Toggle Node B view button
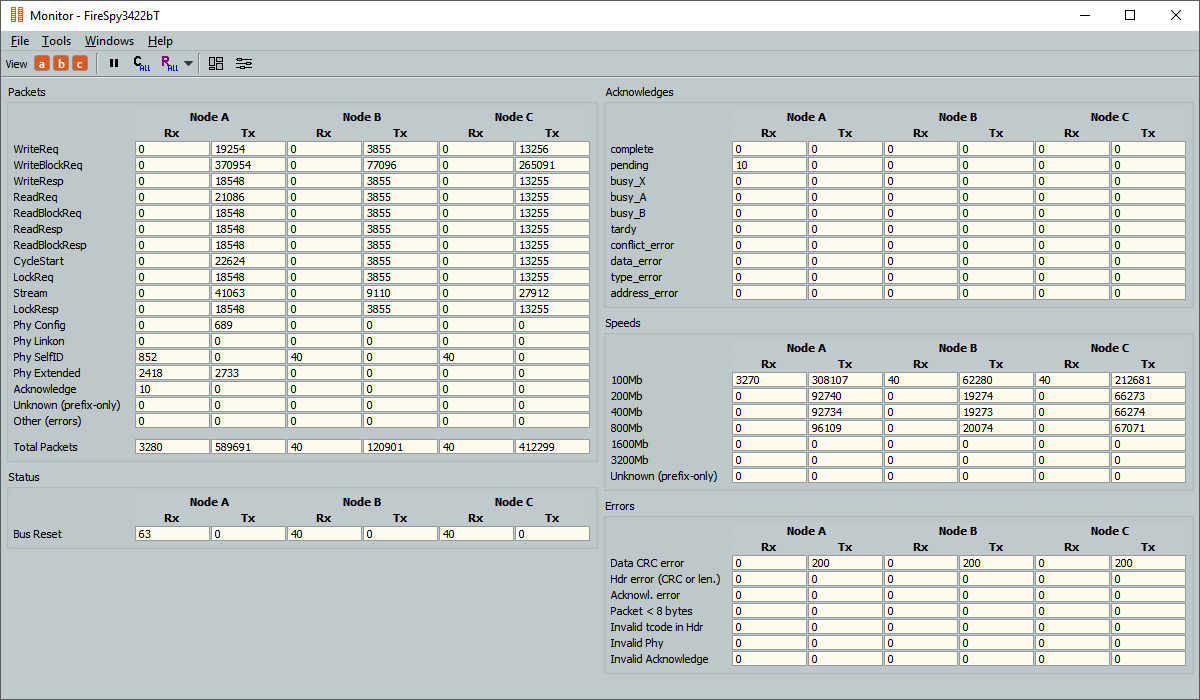1200x700 pixels. click(61, 63)
